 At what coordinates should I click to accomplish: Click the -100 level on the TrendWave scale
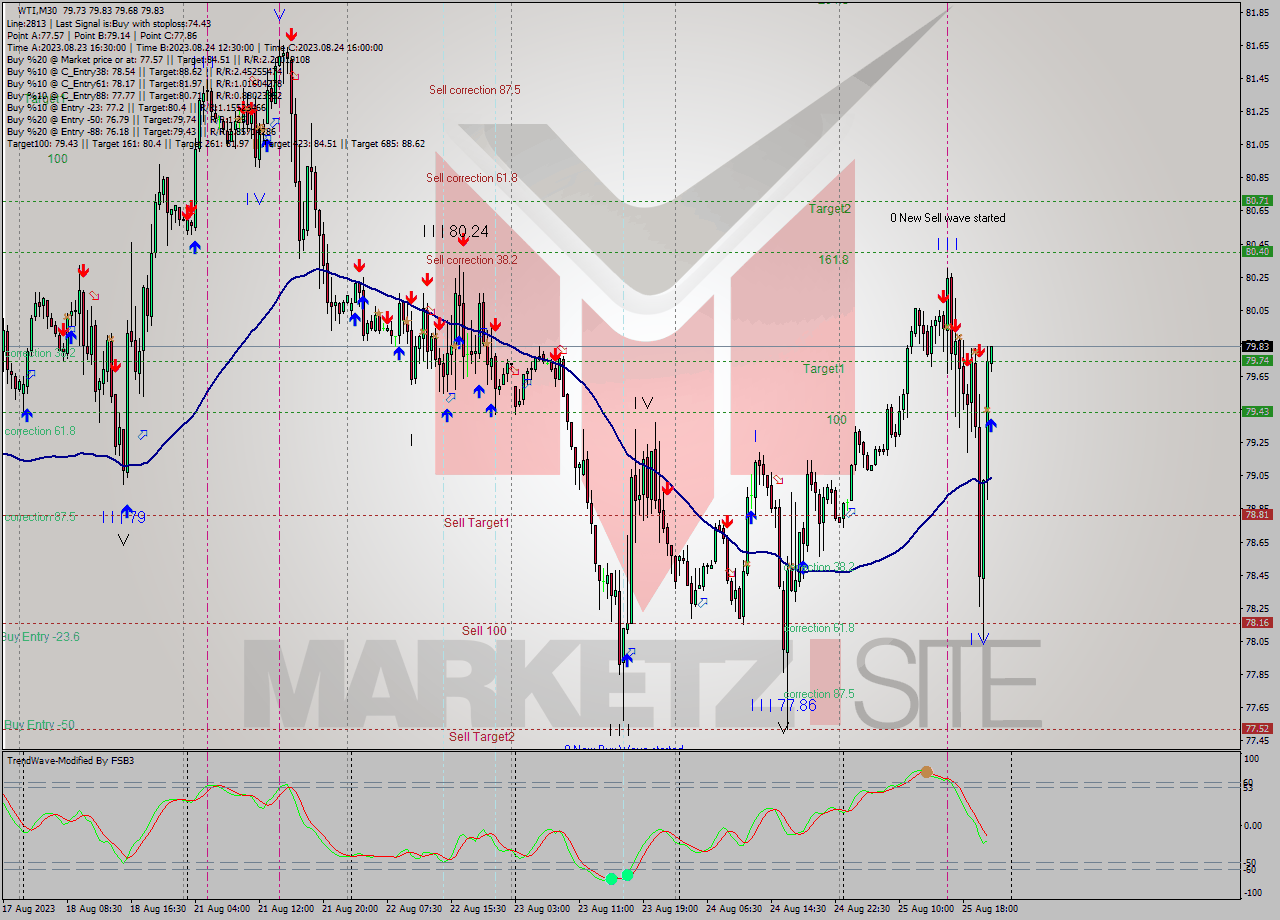(x=1254, y=892)
